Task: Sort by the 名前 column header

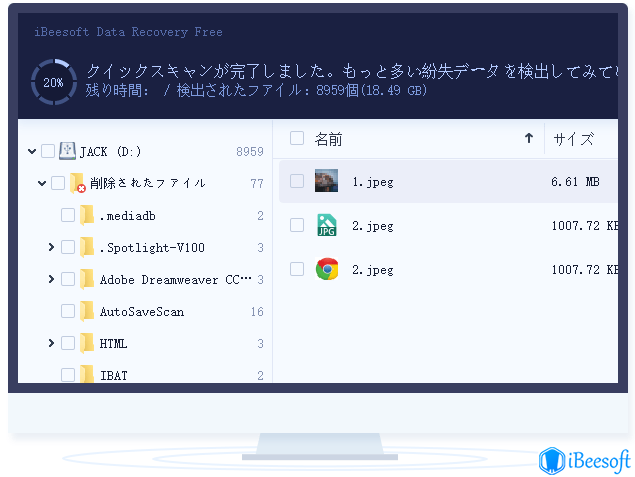Action: pyautogui.click(x=328, y=139)
